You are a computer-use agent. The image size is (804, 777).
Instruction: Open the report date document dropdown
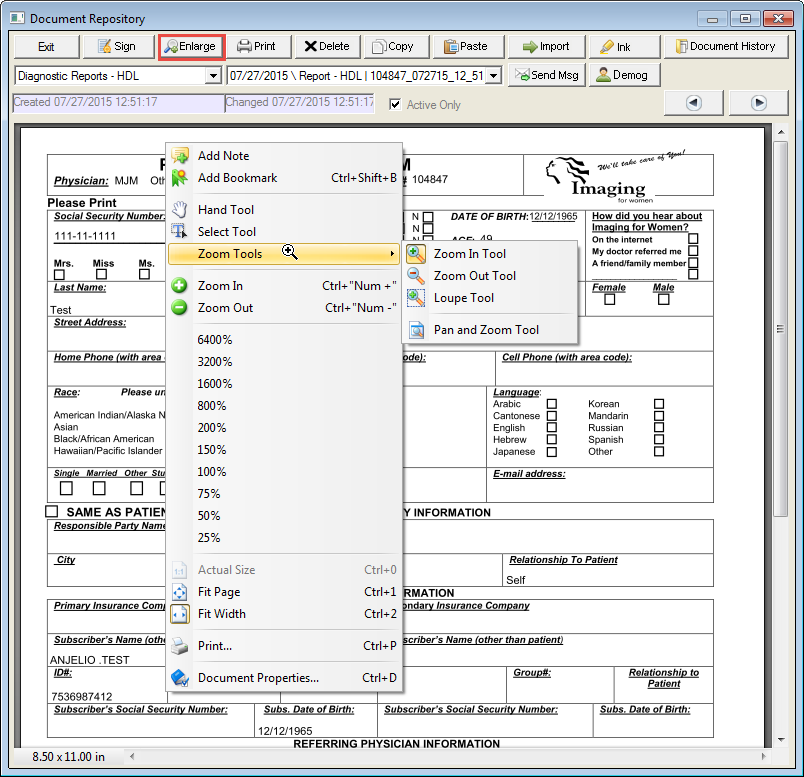492,76
